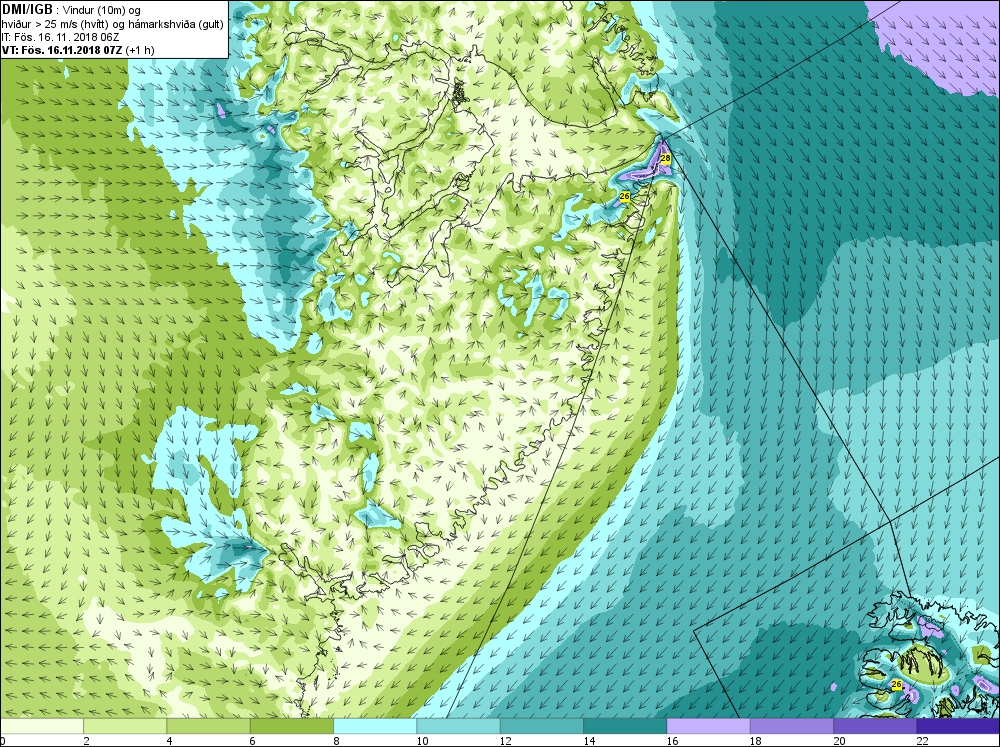Image resolution: width=1000 pixels, height=747 pixels.
Task: Choose the dark teal 14–16 legend swatch
Action: 625,726
